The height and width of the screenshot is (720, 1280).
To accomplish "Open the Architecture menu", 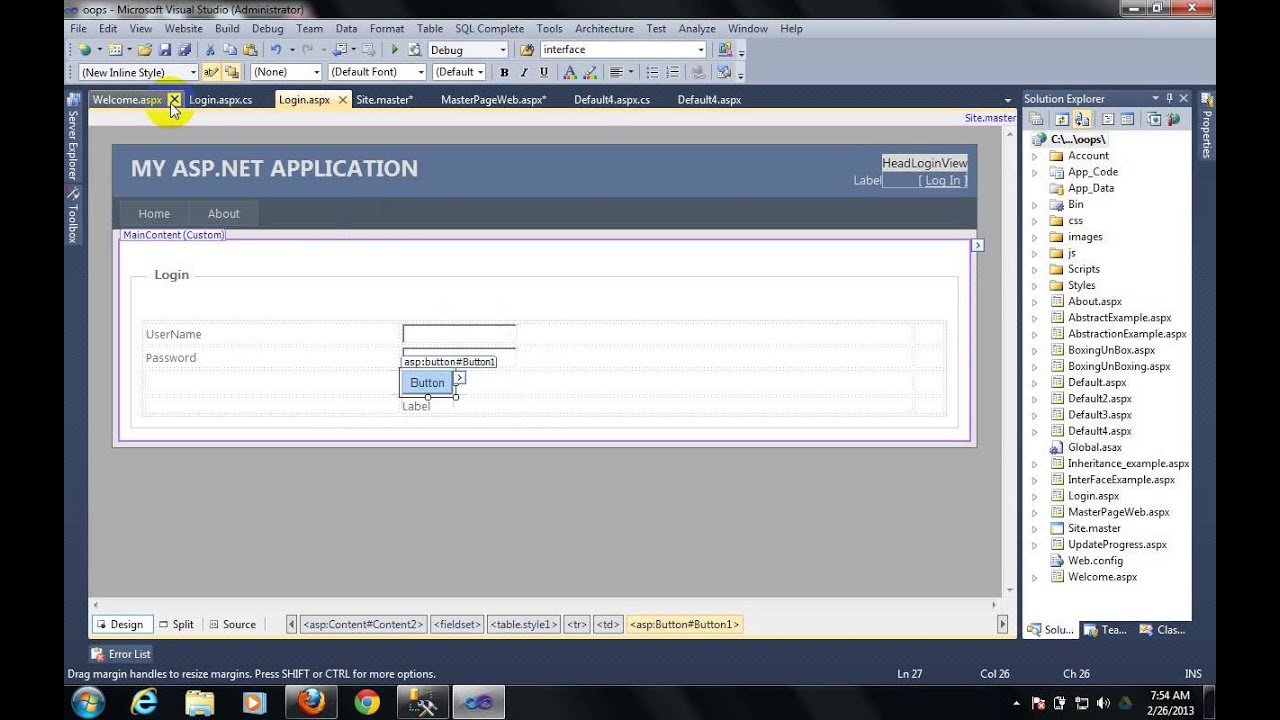I will pos(604,29).
